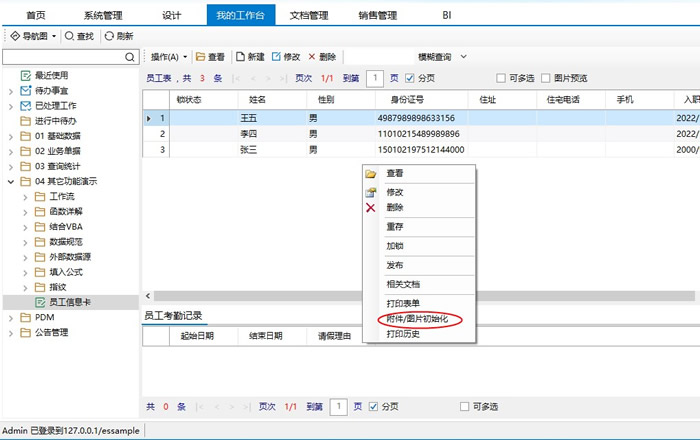This screenshot has height=440, width=700.
Task: Switch to the 文档管理 tab
Action: (308, 15)
